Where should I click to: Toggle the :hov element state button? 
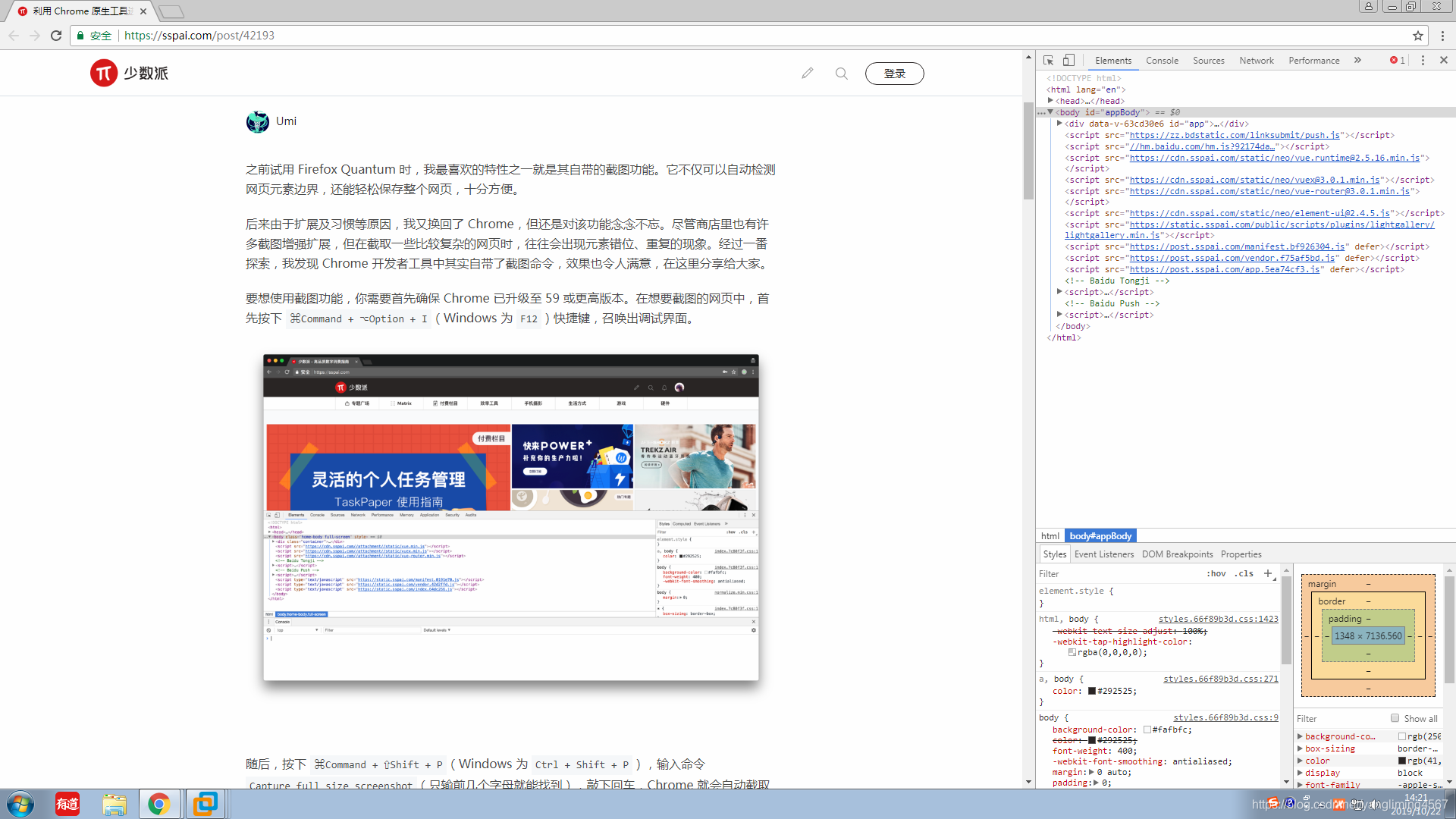point(1216,573)
